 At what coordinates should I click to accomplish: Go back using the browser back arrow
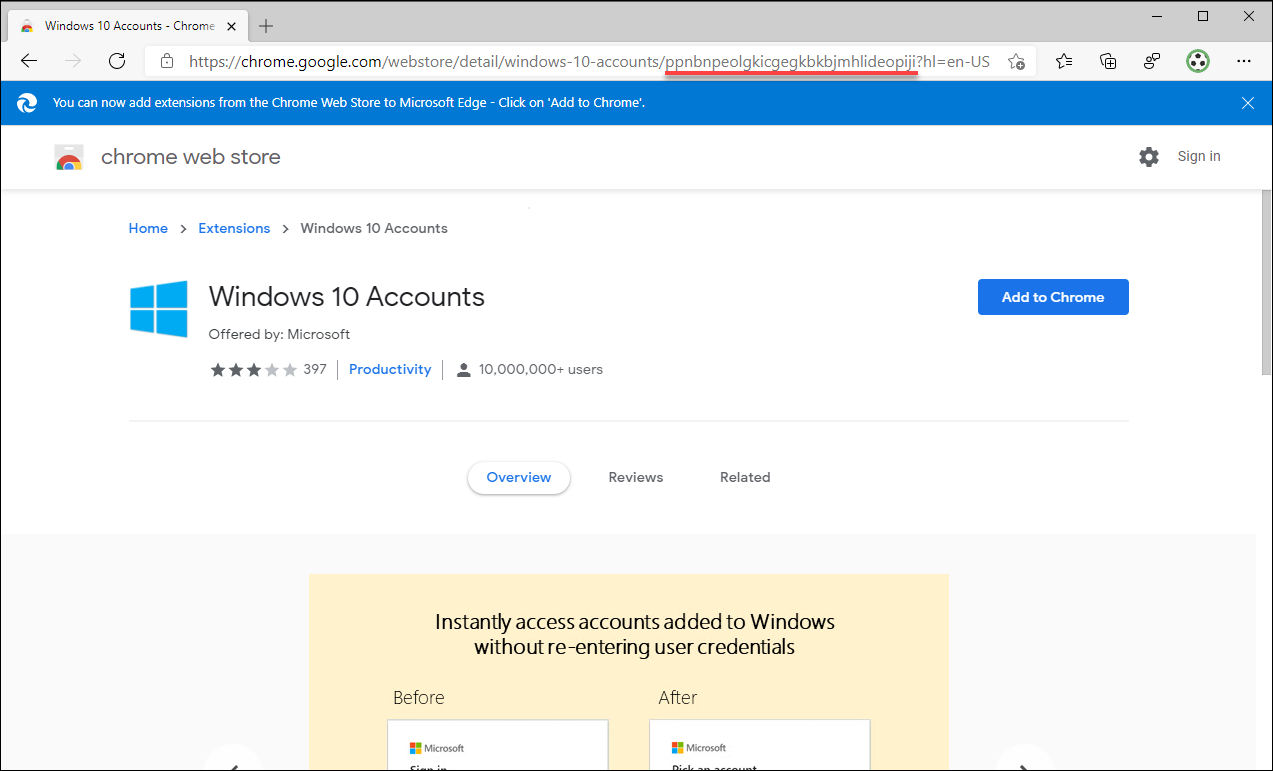29,61
